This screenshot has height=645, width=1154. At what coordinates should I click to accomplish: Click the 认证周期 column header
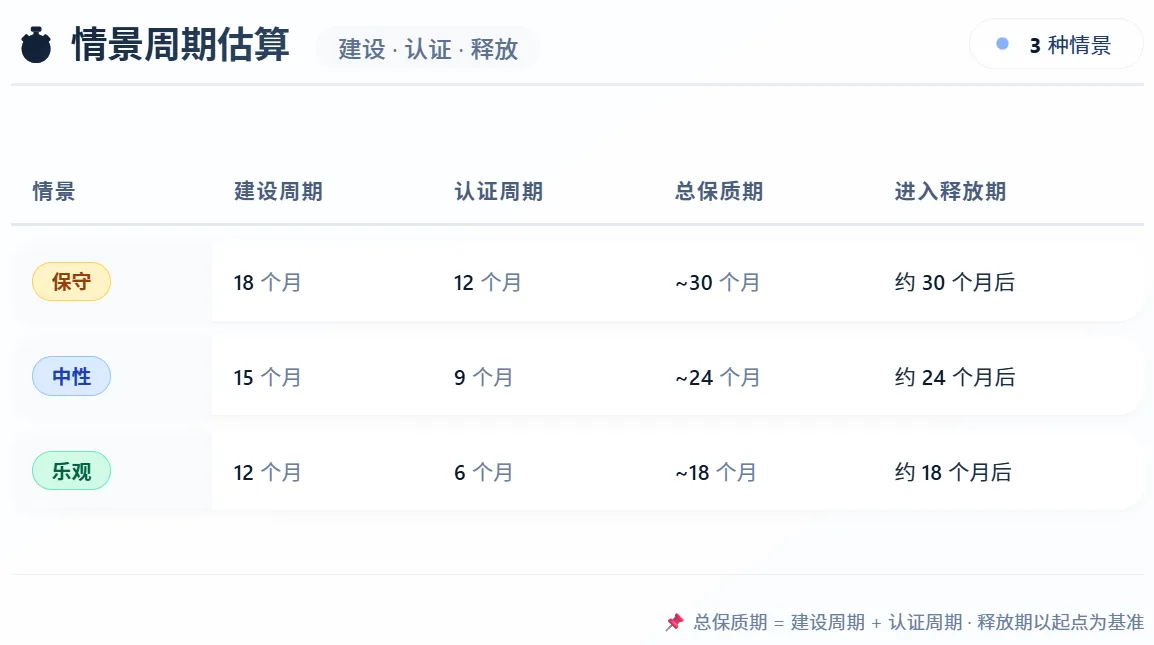click(x=498, y=191)
